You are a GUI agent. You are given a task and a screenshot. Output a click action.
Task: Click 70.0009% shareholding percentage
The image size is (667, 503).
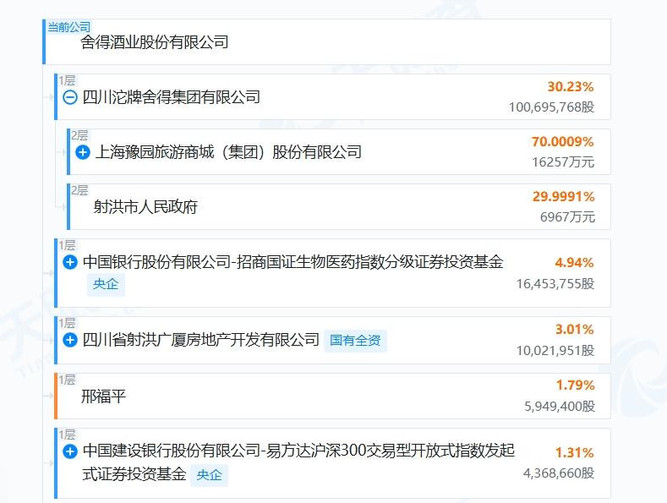[562, 141]
